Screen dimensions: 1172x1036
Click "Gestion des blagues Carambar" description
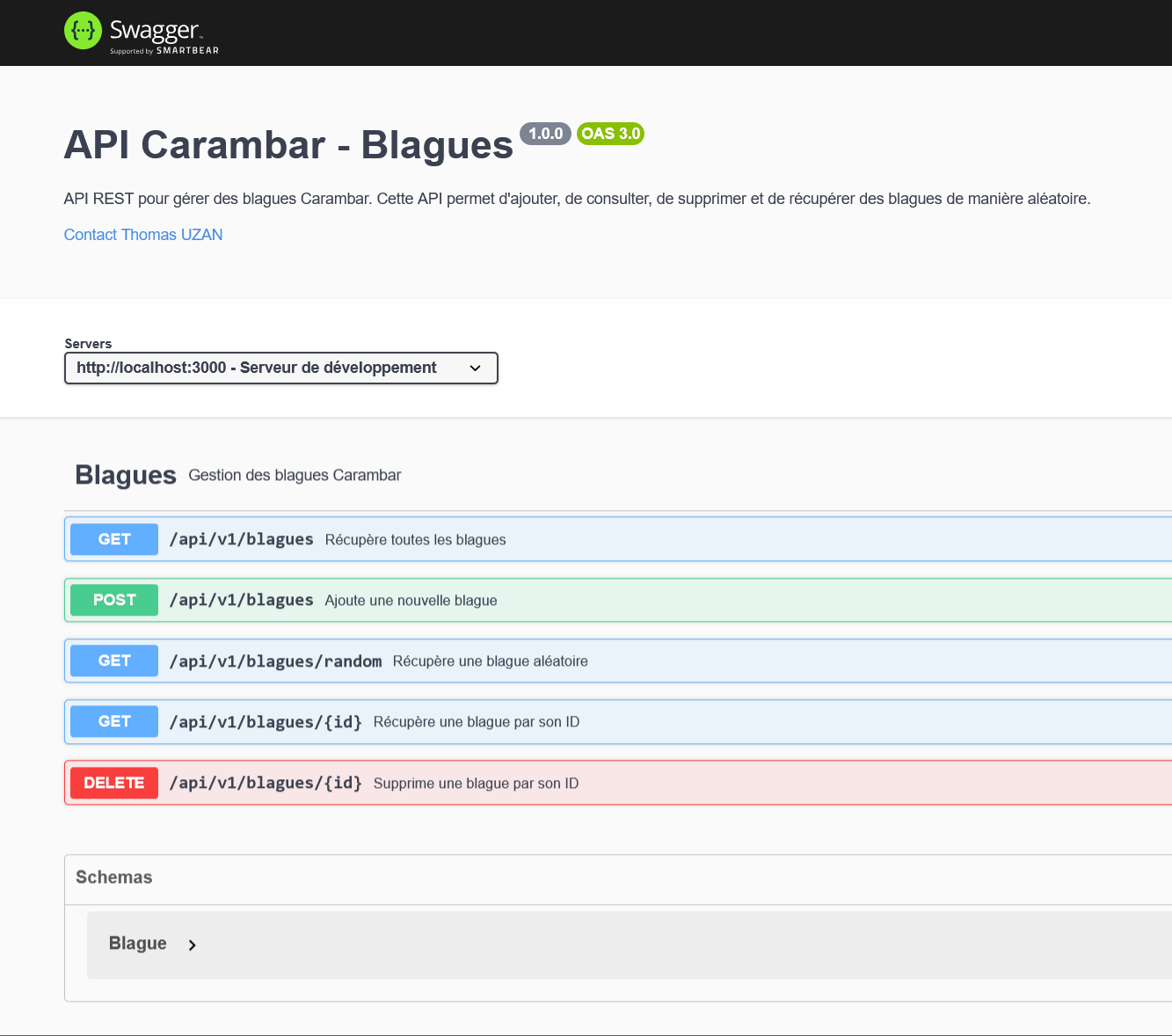295,476
